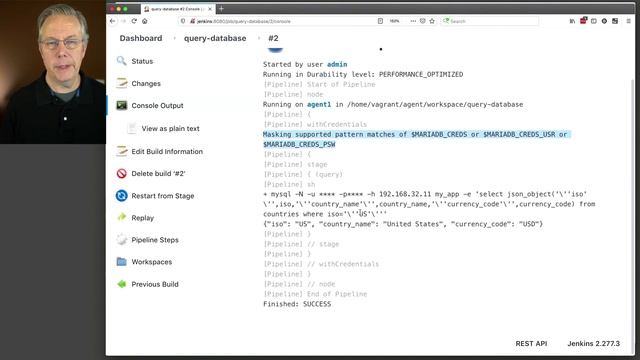Select the Delete build '#2' link
This screenshot has width=640, height=360.
click(x=158, y=173)
